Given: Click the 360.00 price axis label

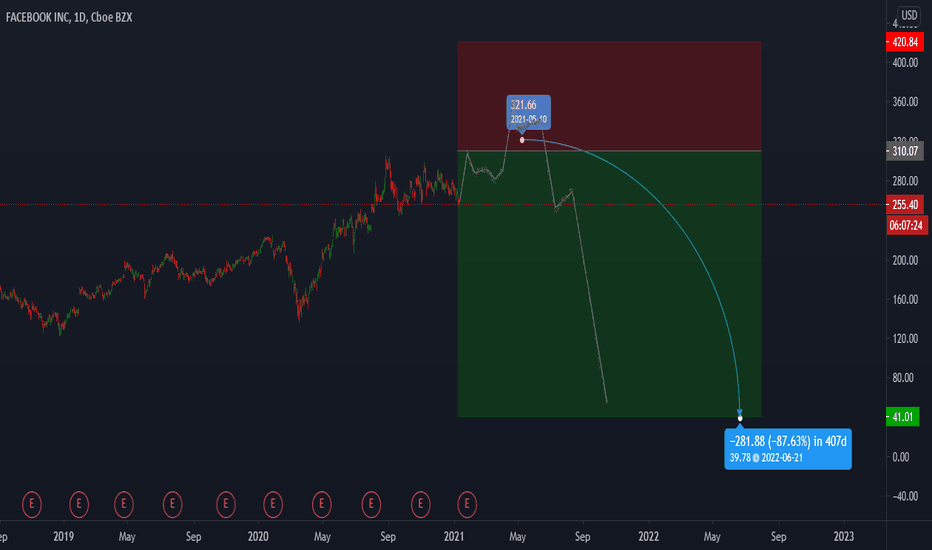Looking at the screenshot, I should (x=905, y=102).
